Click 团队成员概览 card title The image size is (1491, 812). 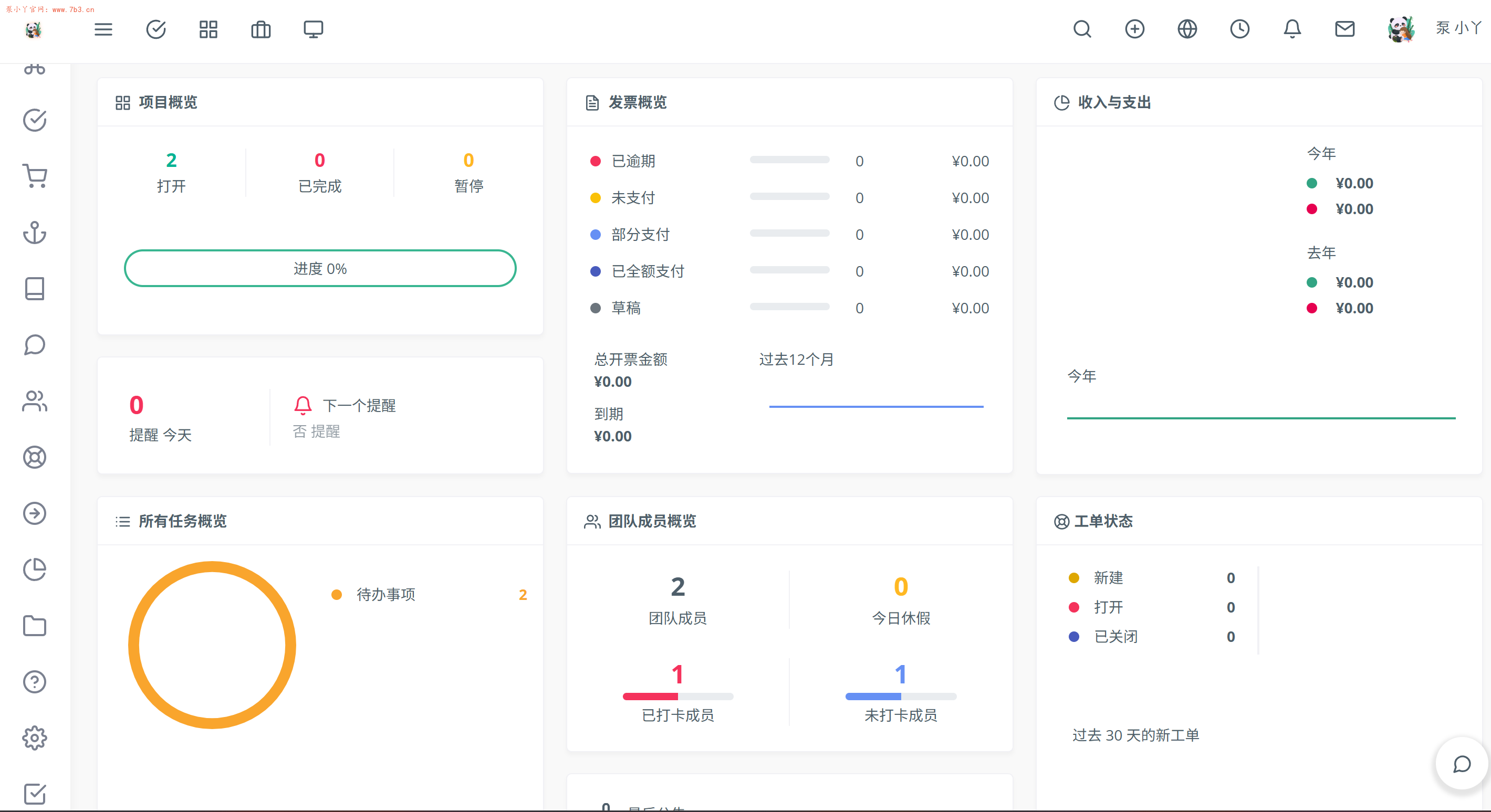tap(652, 521)
